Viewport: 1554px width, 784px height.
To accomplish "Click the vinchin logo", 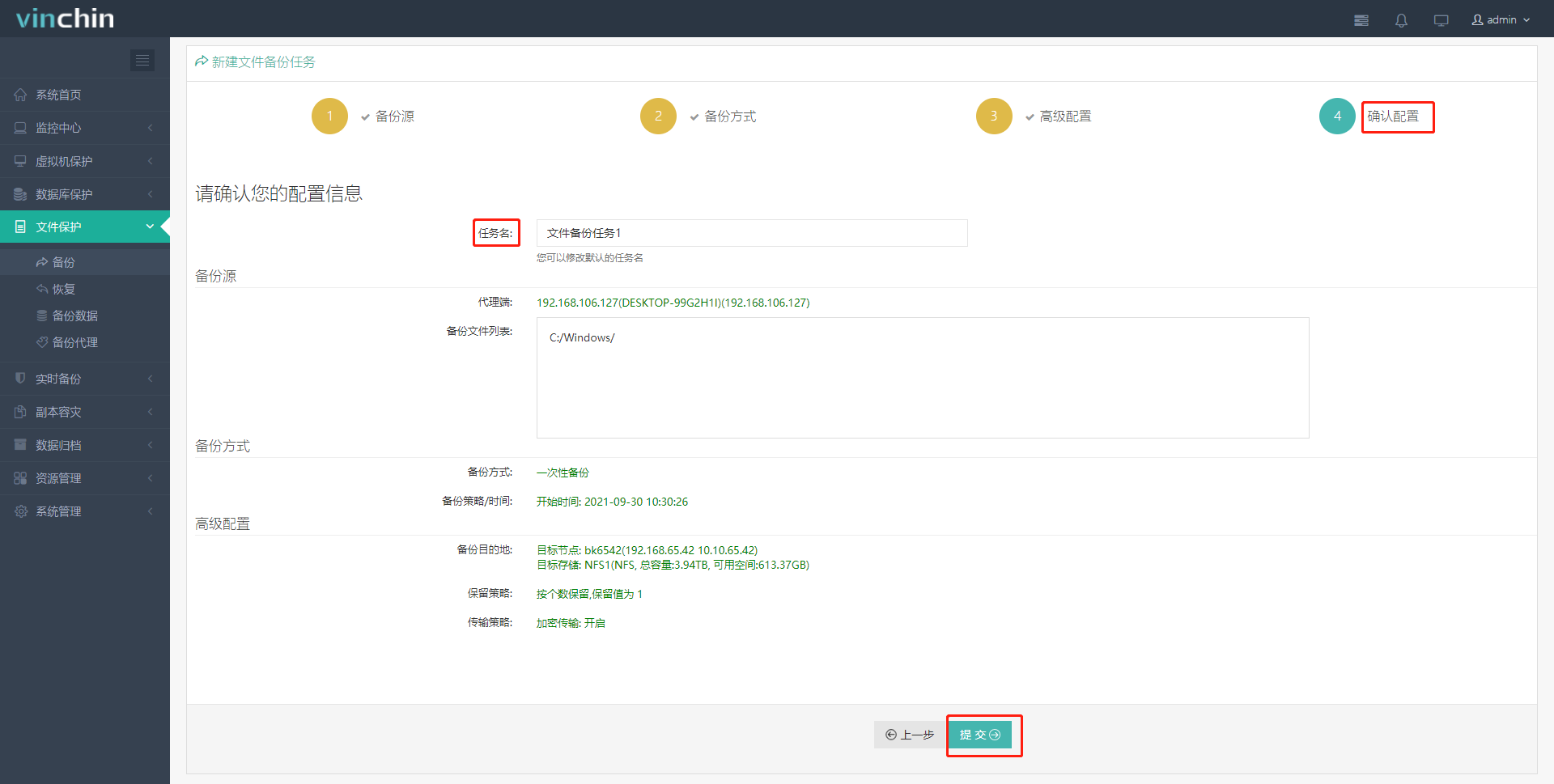I will point(65,19).
